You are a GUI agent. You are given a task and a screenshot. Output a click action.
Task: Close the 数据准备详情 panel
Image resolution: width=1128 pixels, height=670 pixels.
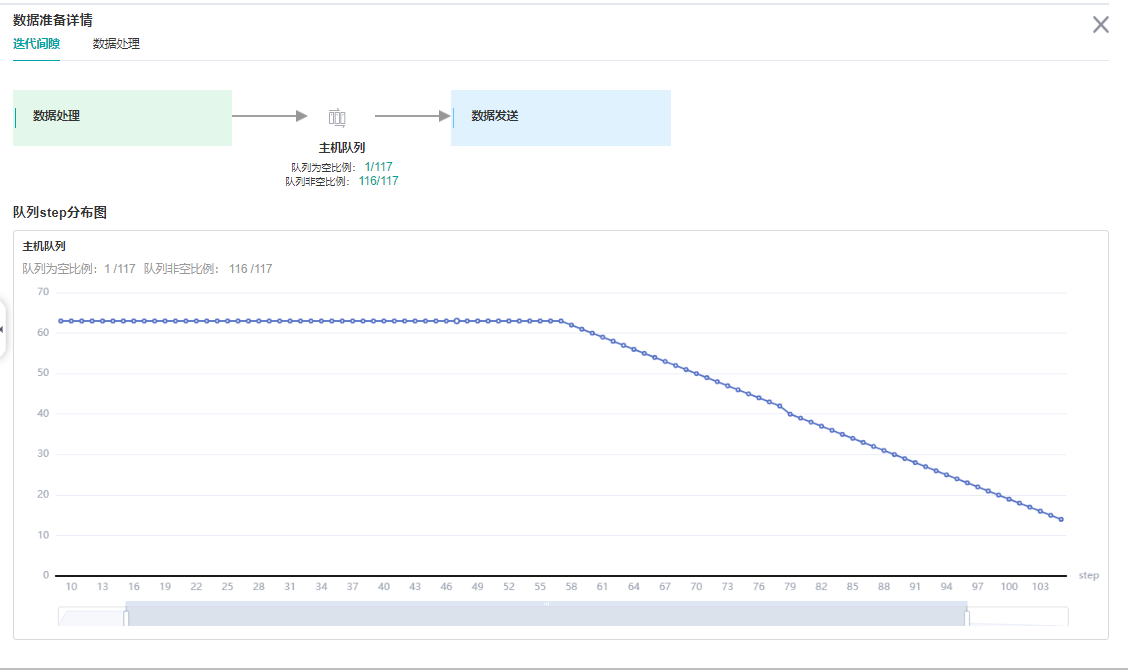click(x=1100, y=25)
